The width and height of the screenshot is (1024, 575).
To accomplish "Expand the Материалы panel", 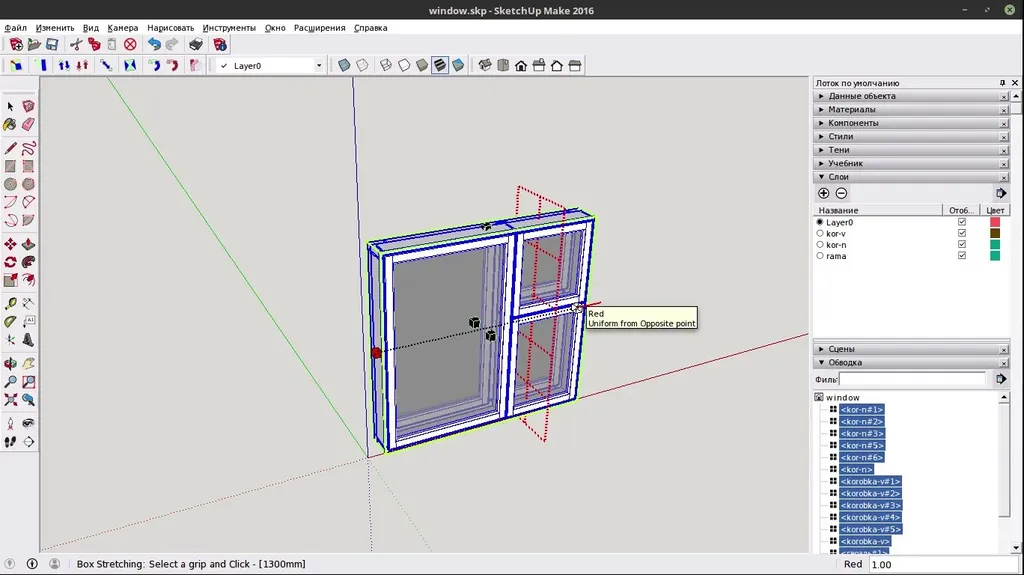I will coord(911,110).
